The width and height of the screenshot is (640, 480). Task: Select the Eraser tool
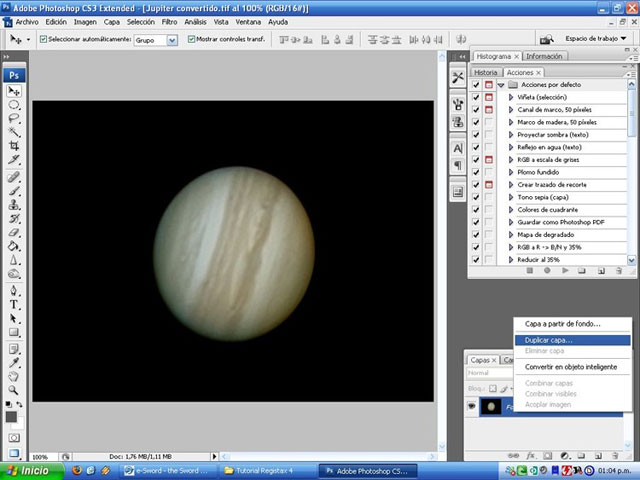tap(14, 232)
